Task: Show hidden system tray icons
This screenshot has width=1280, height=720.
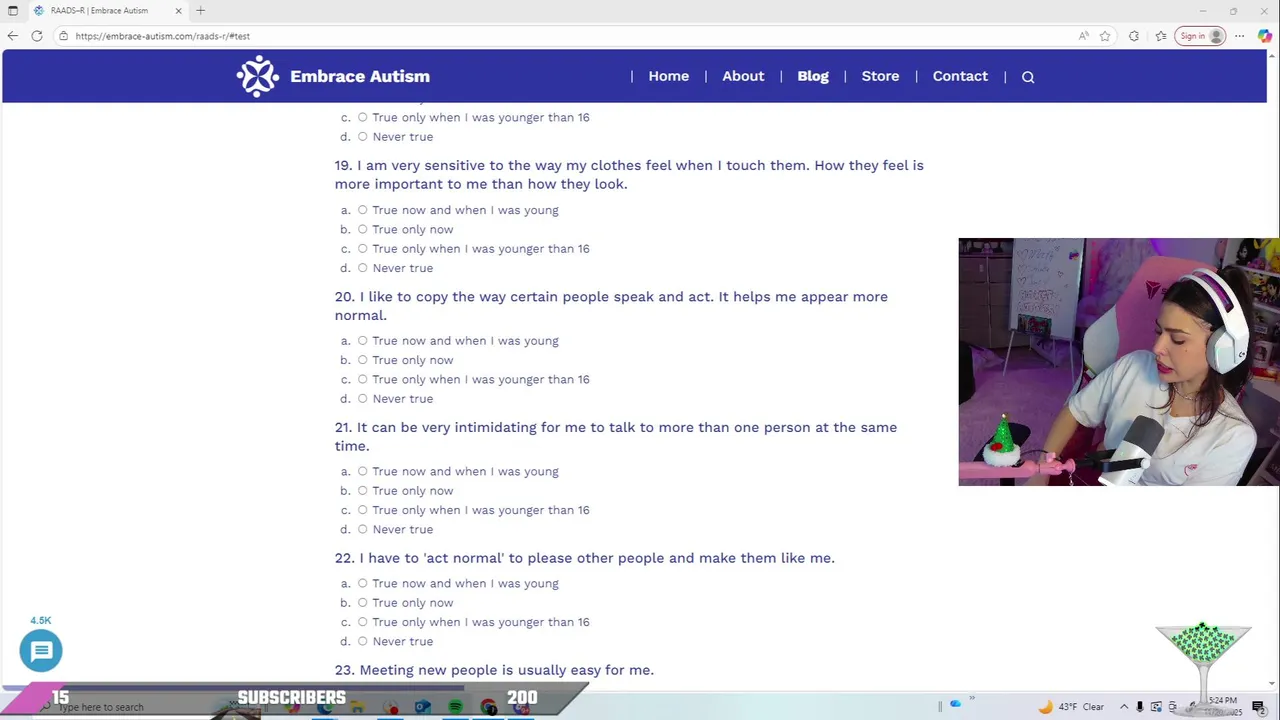Action: click(1124, 707)
